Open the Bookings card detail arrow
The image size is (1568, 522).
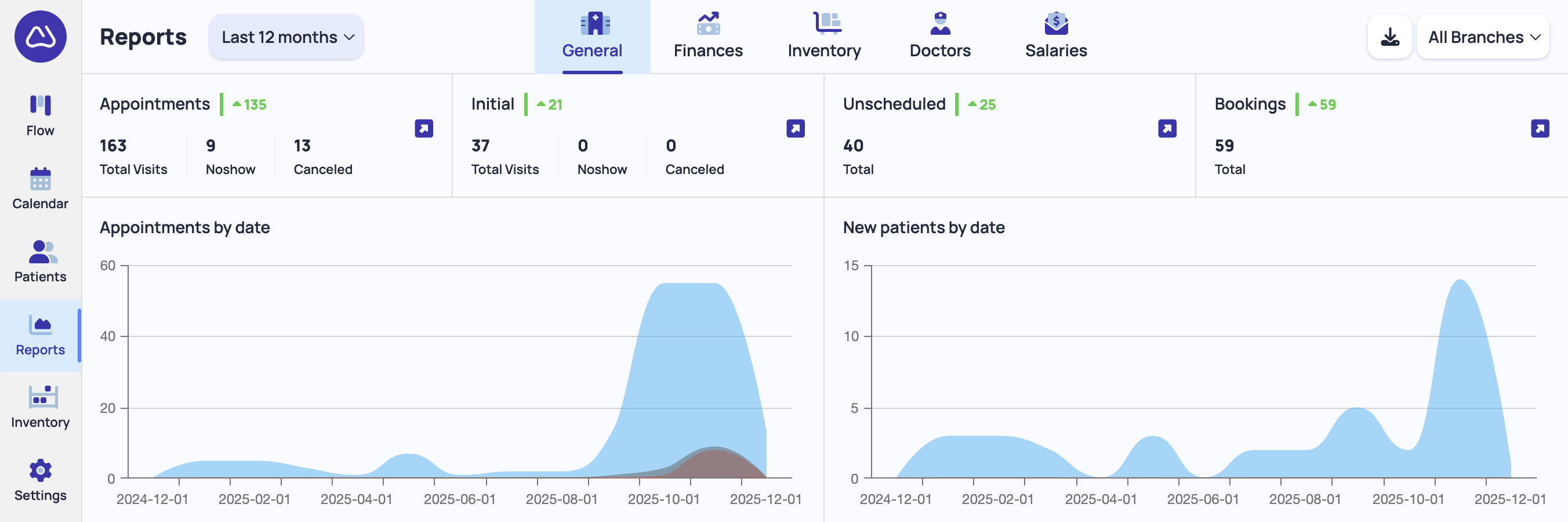[x=1540, y=129]
